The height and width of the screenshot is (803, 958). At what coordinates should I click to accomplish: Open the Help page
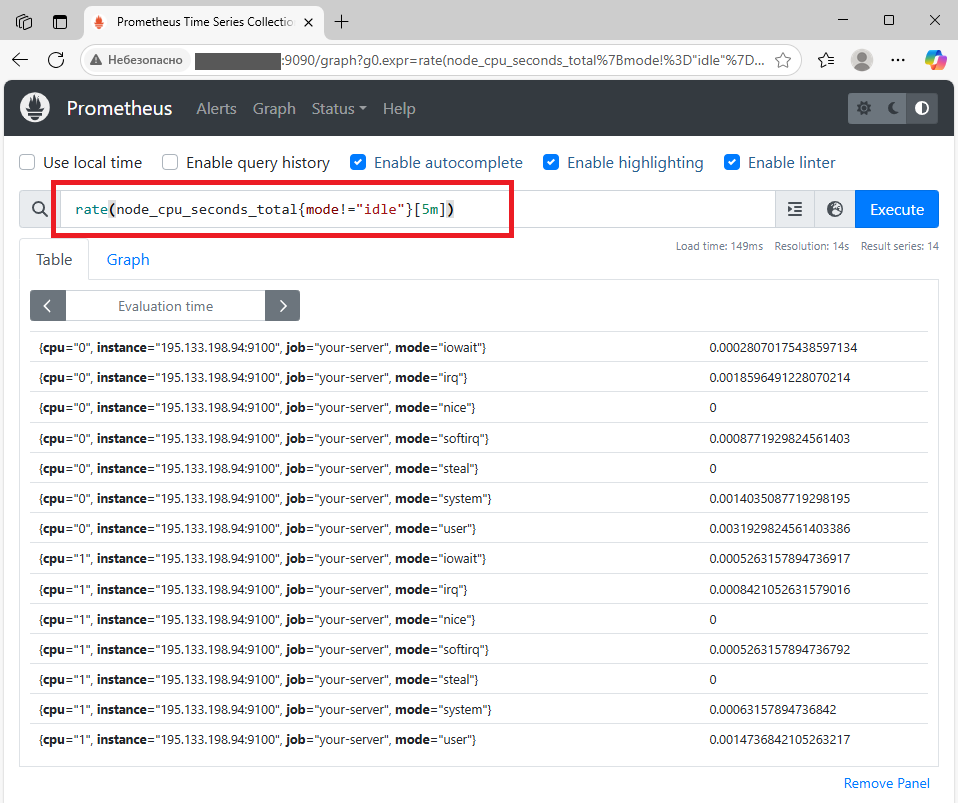pos(399,109)
